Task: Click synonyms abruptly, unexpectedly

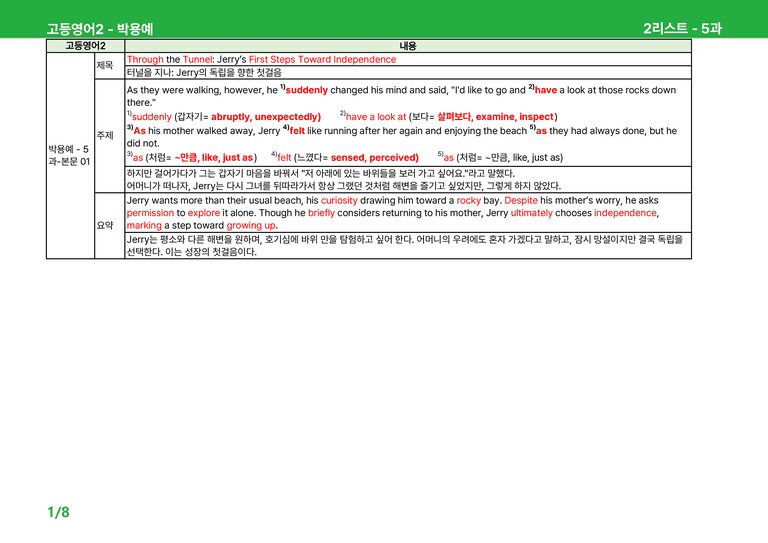Action: coord(266,117)
